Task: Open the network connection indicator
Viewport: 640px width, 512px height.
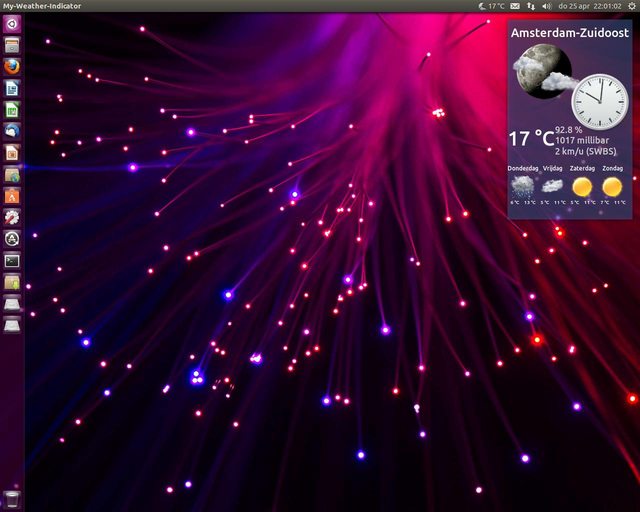Action: coord(531,6)
